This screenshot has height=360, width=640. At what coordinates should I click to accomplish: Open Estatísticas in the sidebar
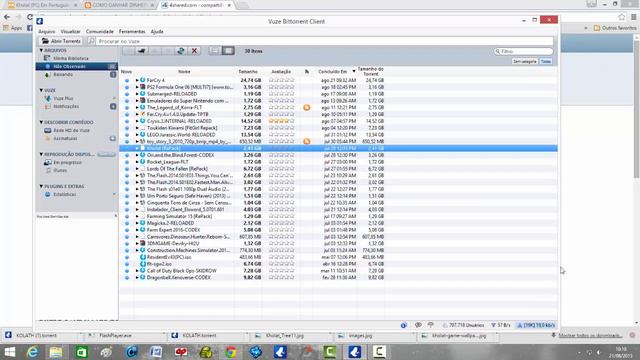pos(64,194)
